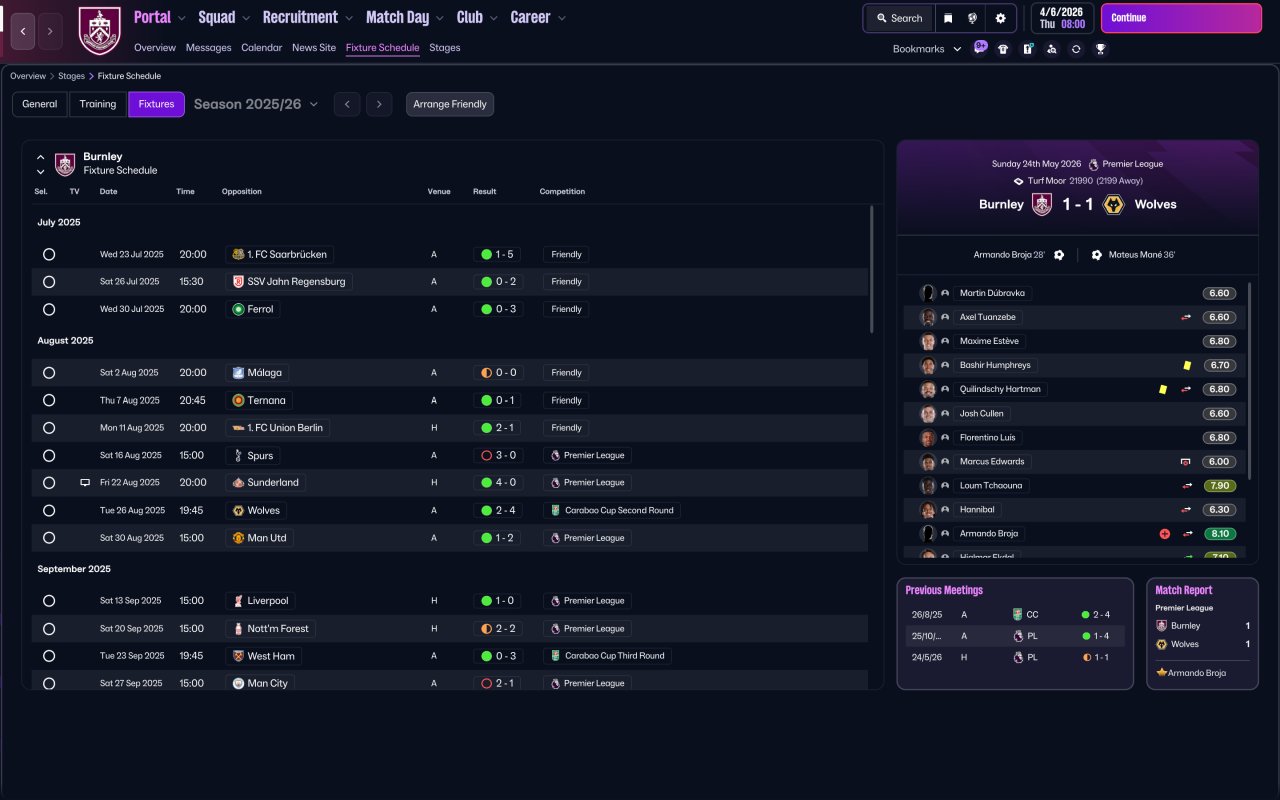Click the icon next to Marcus Edwards' rating
1280x800 pixels.
1186,462
